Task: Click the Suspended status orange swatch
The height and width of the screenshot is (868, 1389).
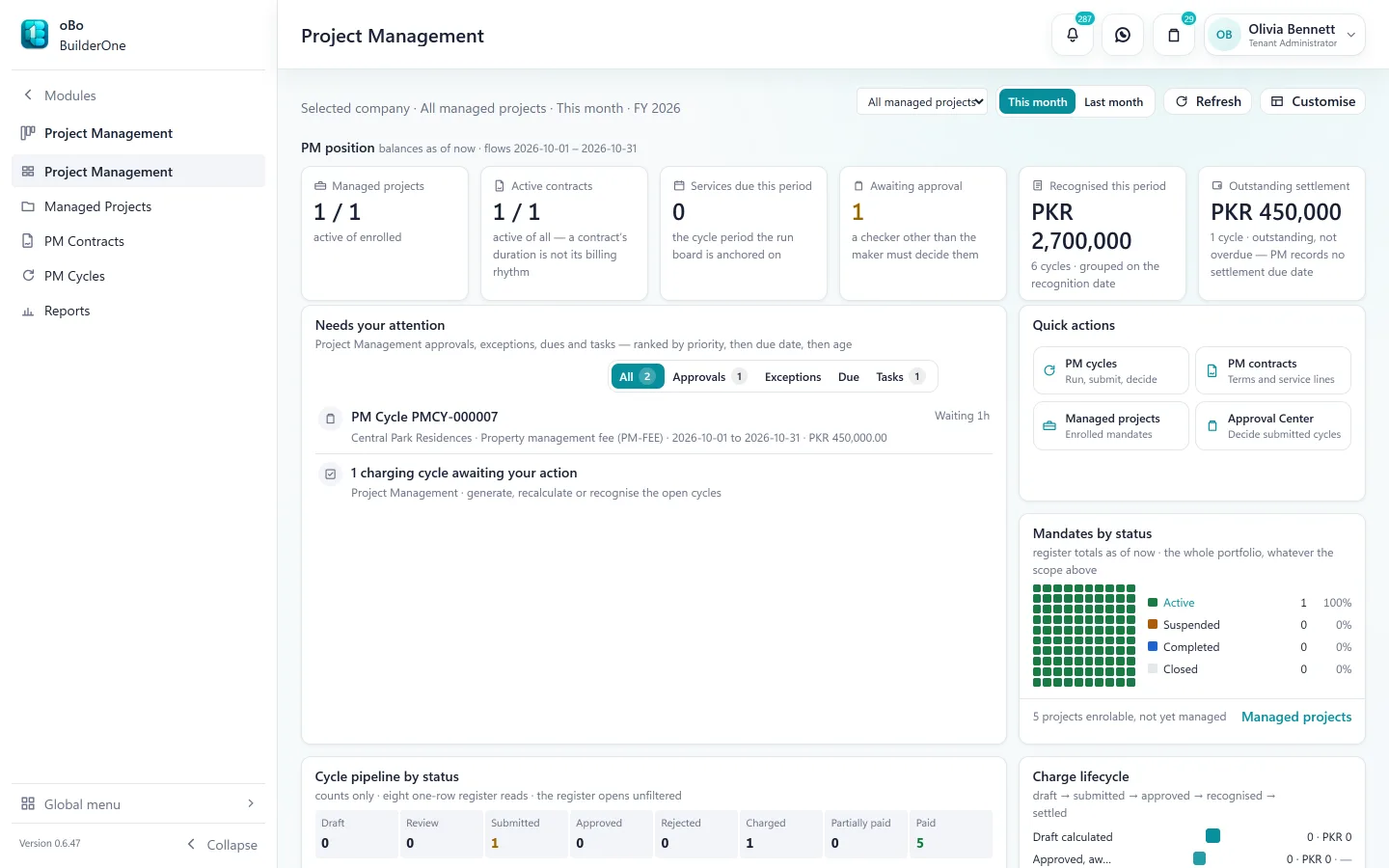Action: [x=1153, y=624]
